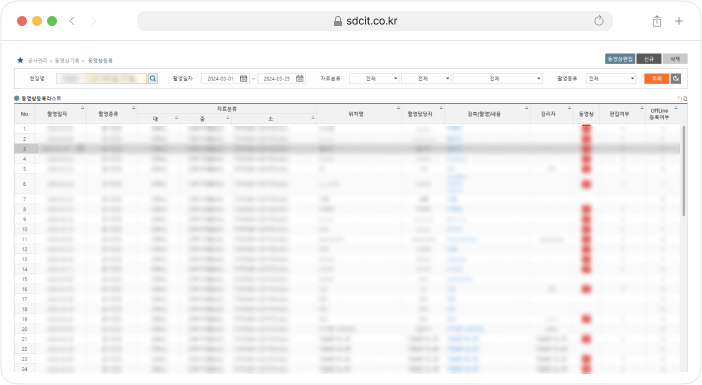Open the red video icon in row 4

click(x=586, y=159)
